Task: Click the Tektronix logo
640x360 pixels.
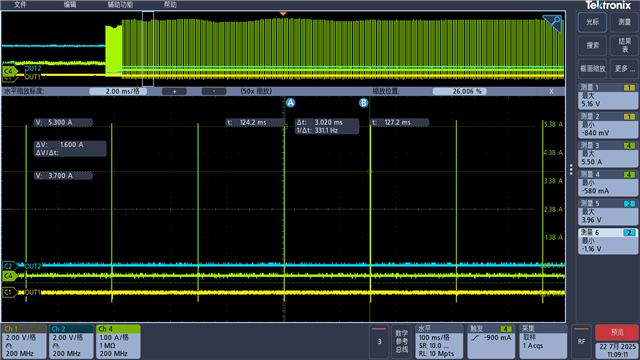Action: pyautogui.click(x=608, y=5)
